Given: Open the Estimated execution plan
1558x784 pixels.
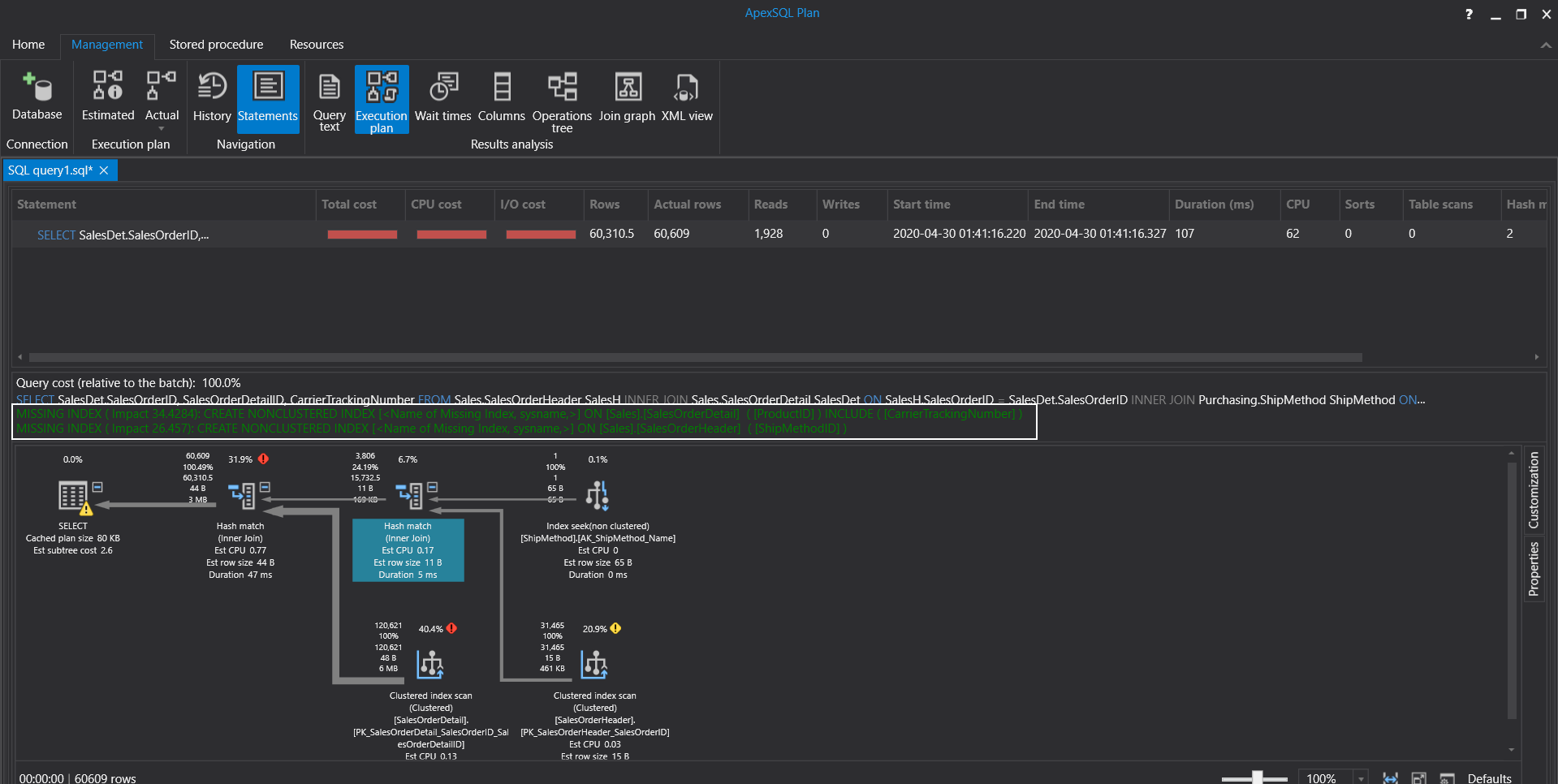Looking at the screenshot, I should [x=107, y=96].
